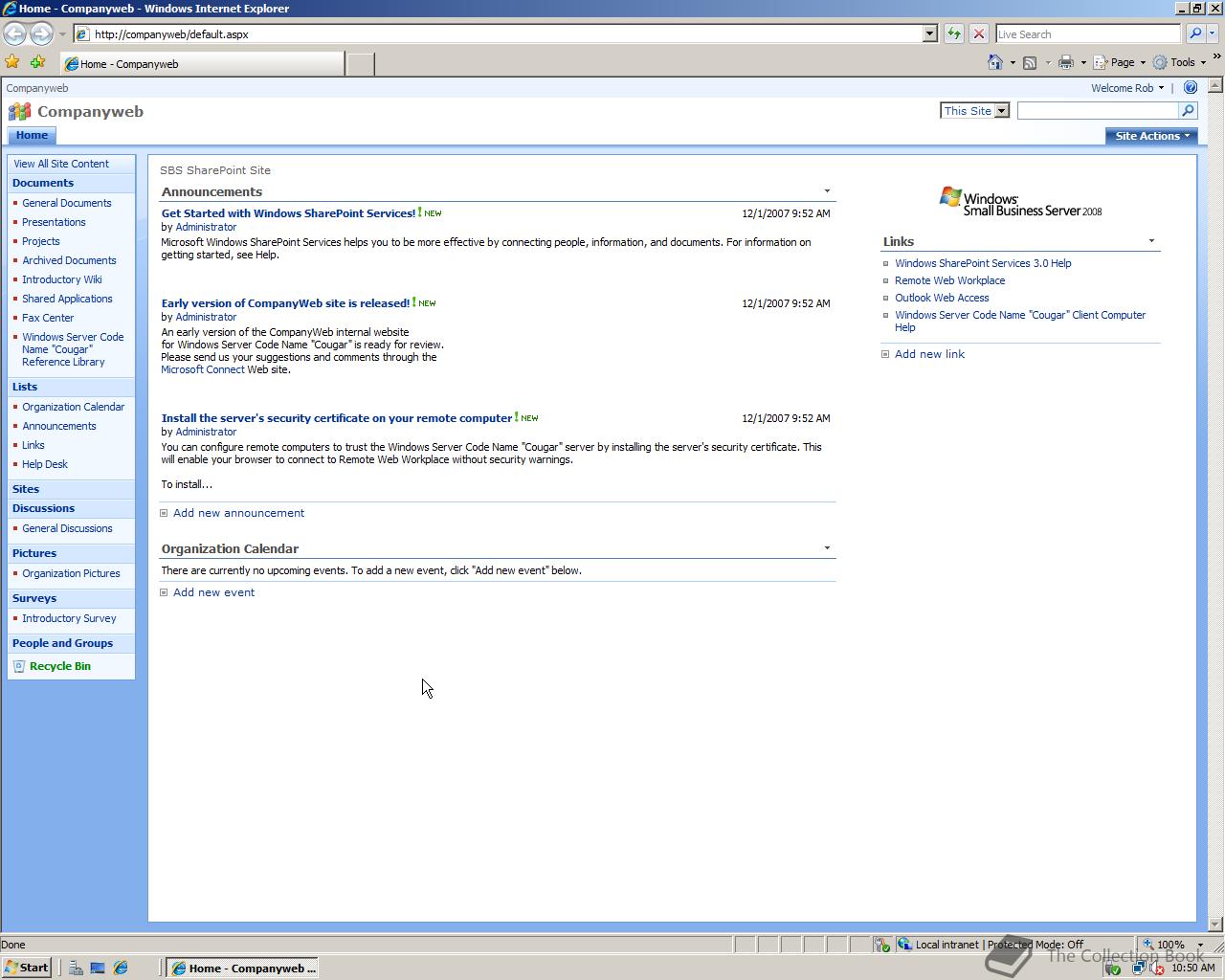Open the zoom level 100% dropdown

click(1200, 945)
